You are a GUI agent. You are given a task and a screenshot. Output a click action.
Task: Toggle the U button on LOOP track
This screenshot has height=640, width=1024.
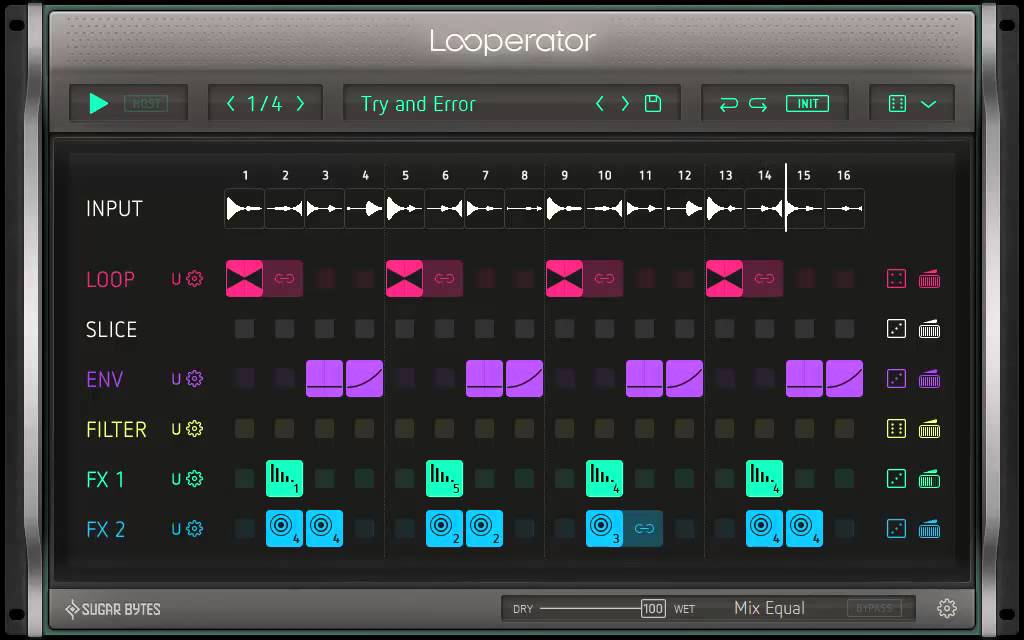coord(176,279)
